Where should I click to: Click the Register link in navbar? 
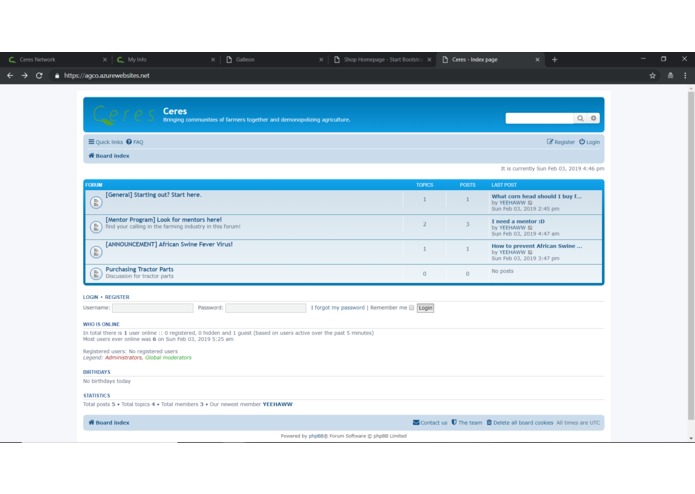[561, 142]
